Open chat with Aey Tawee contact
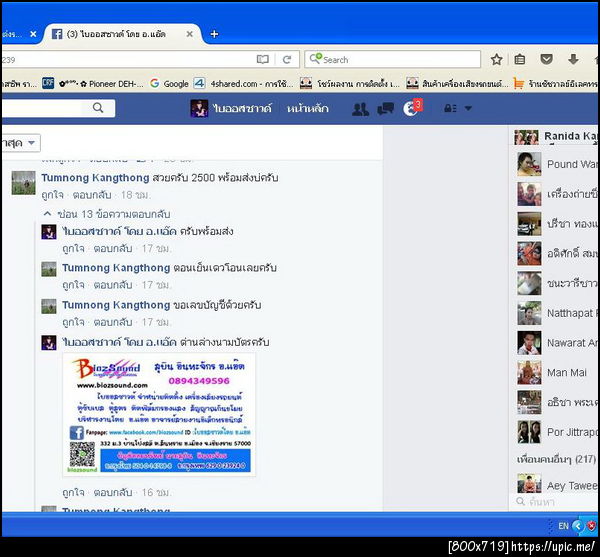 pyautogui.click(x=555, y=484)
